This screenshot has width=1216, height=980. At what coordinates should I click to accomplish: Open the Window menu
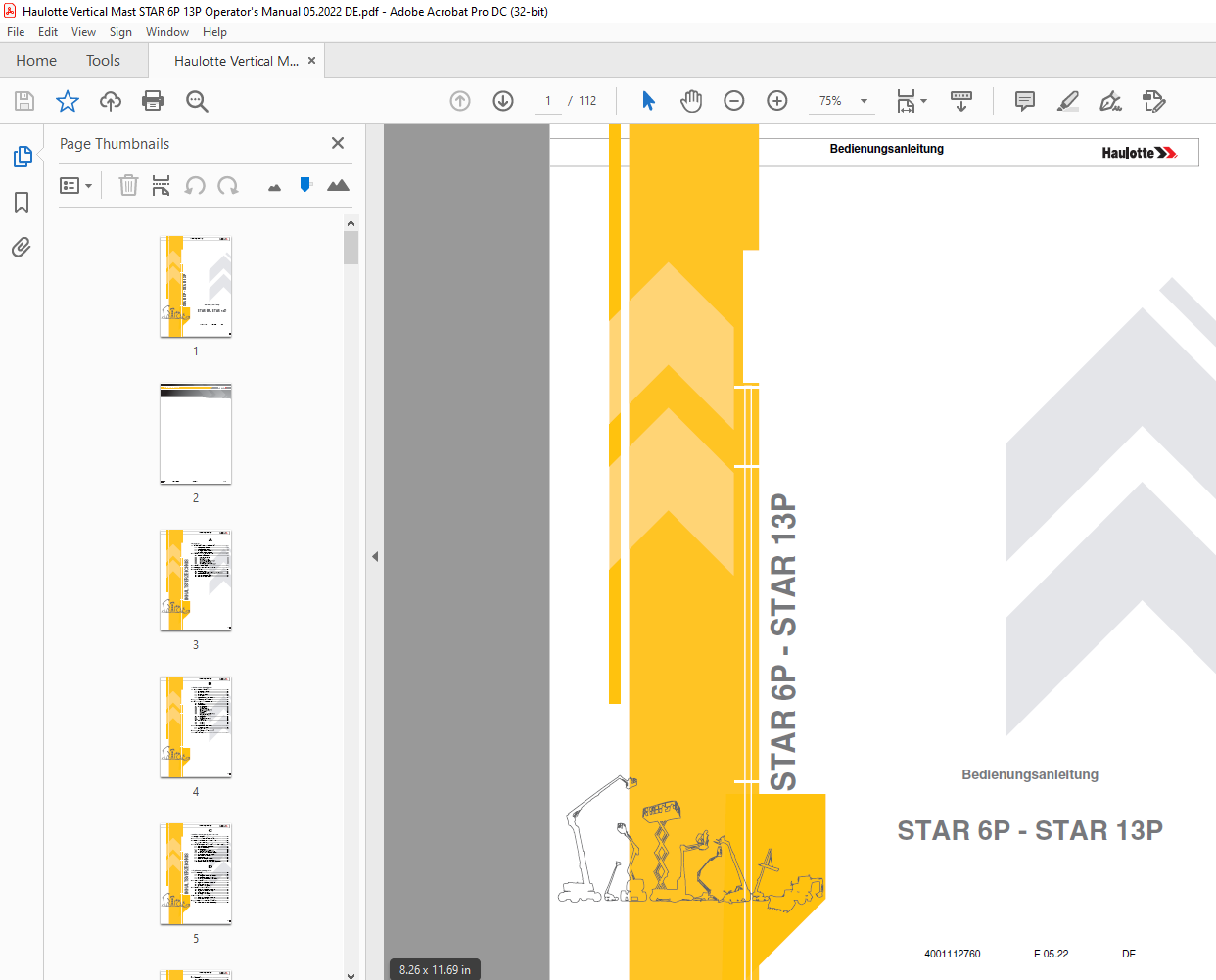[x=167, y=32]
